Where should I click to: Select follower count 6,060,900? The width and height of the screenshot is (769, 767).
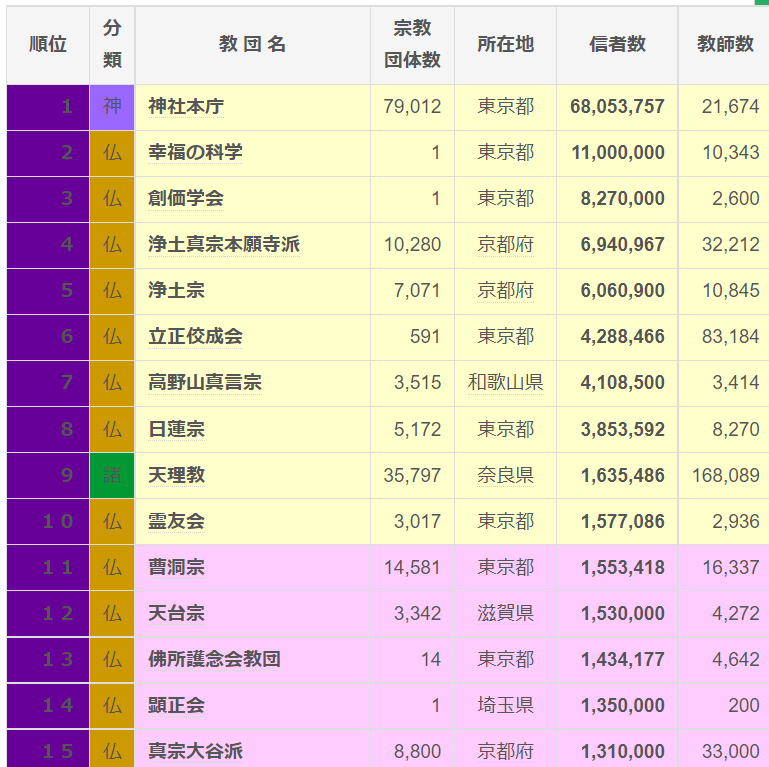click(x=623, y=290)
